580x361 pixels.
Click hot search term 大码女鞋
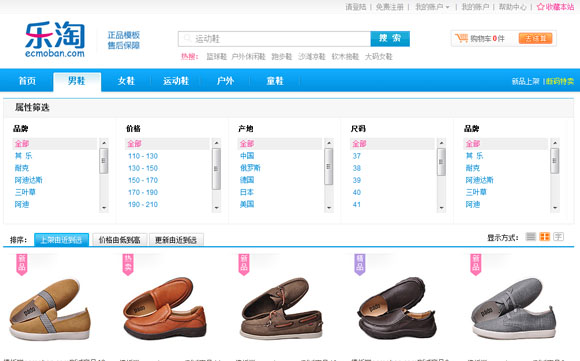378,57
